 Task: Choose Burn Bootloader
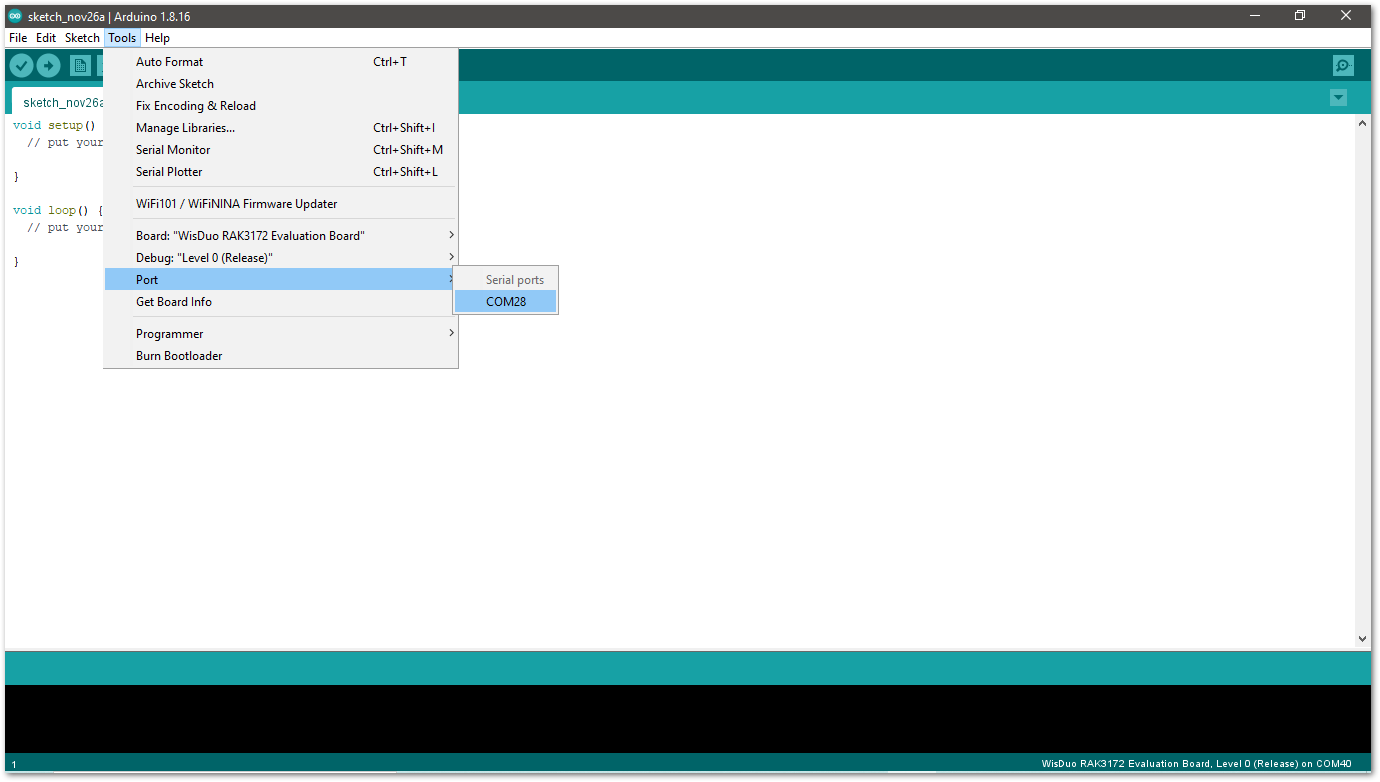[281, 356]
